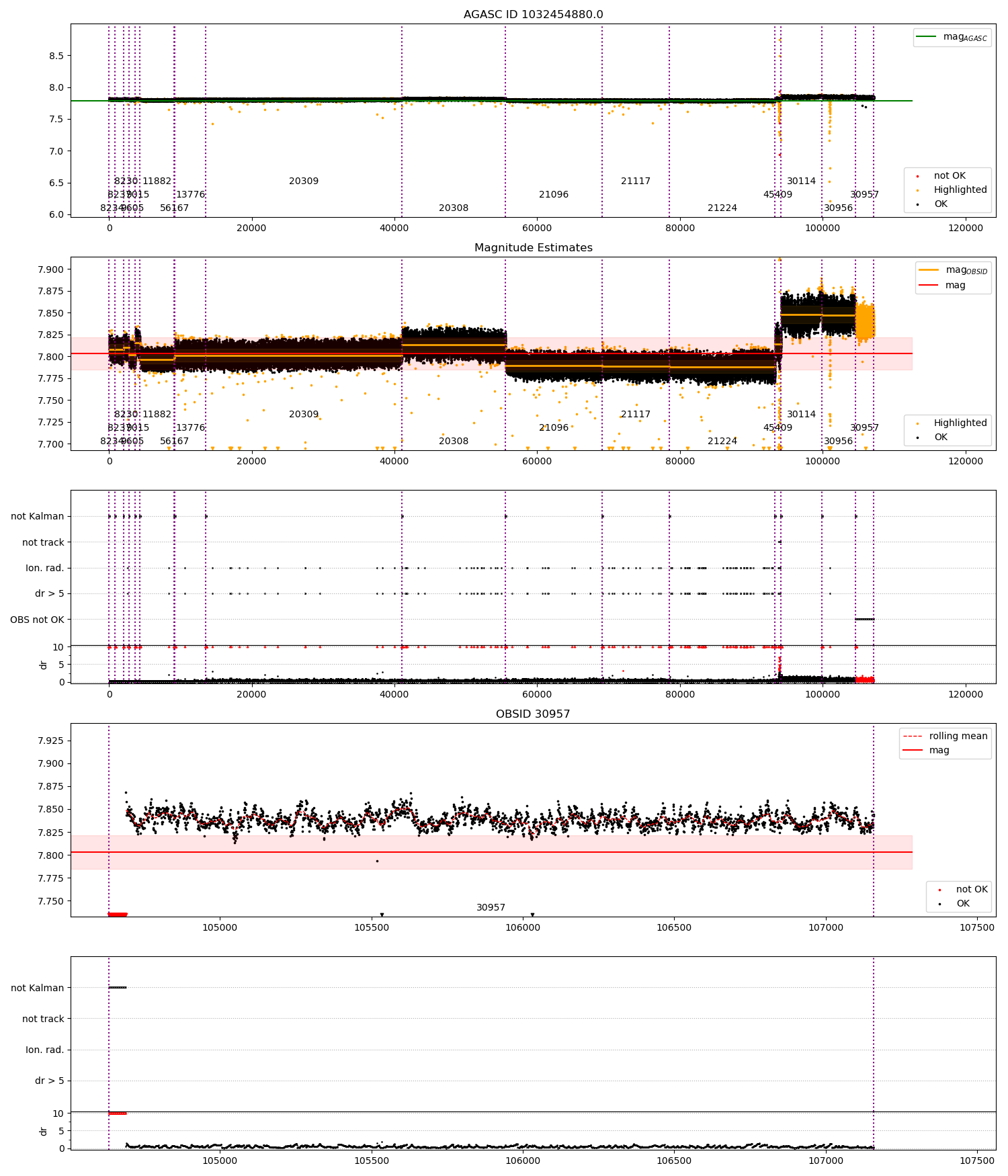Click OBSID label '20308' in top plot
Image resolution: width=1008 pixels, height=1176 pixels.
[454, 208]
